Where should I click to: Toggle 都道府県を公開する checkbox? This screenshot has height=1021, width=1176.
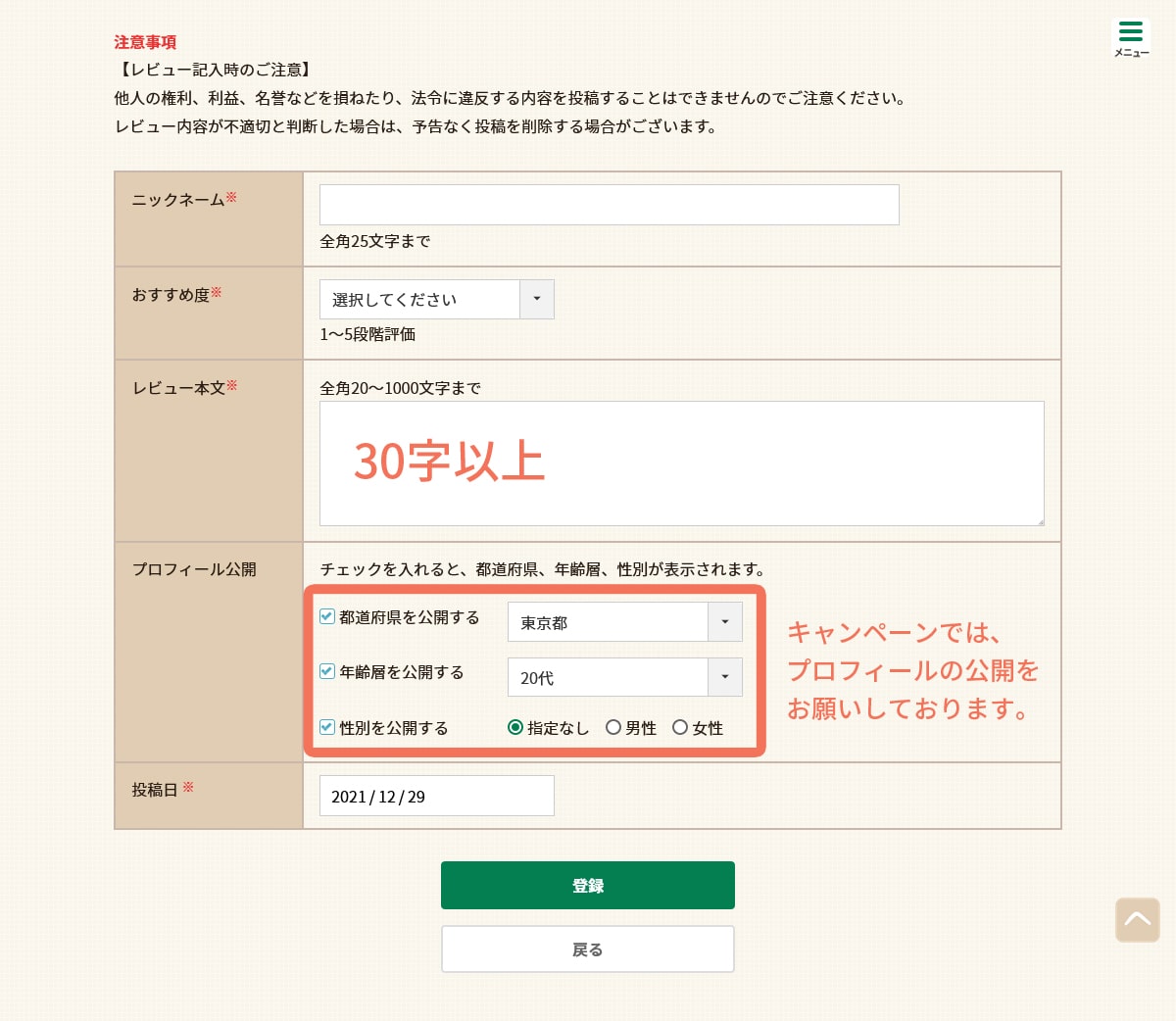click(x=327, y=616)
